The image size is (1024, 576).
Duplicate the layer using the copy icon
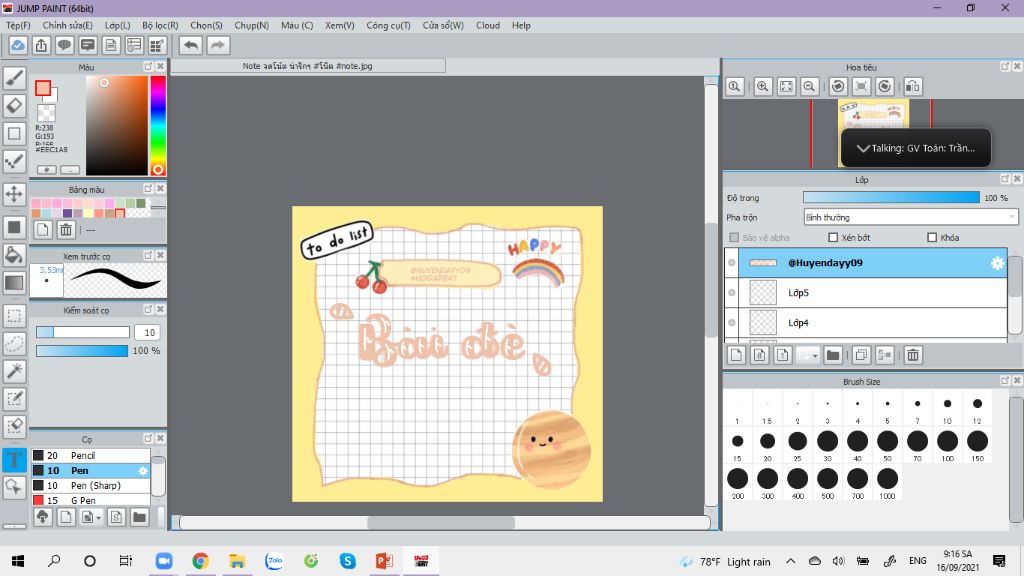pos(861,355)
